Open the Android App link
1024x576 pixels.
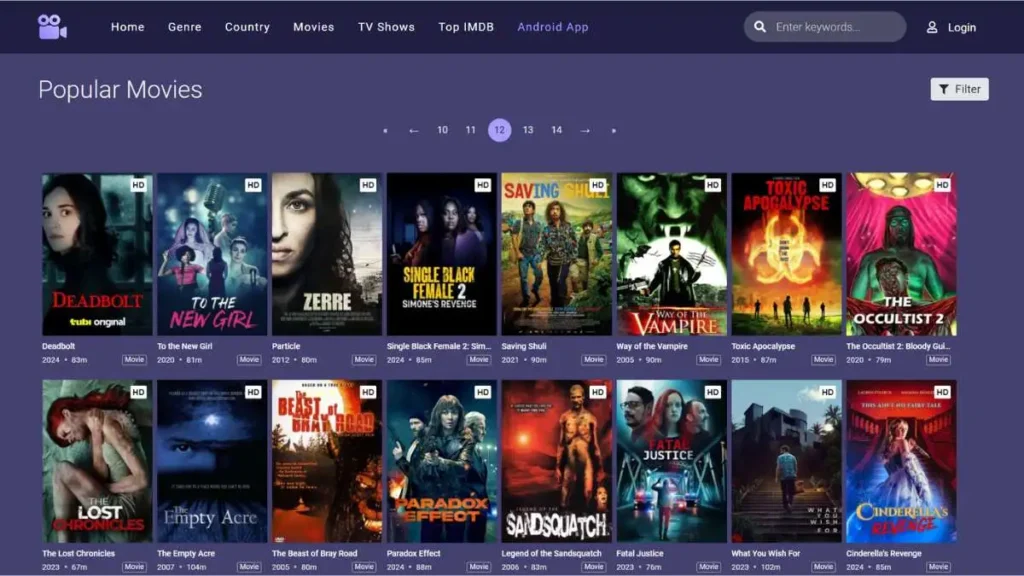tap(552, 27)
